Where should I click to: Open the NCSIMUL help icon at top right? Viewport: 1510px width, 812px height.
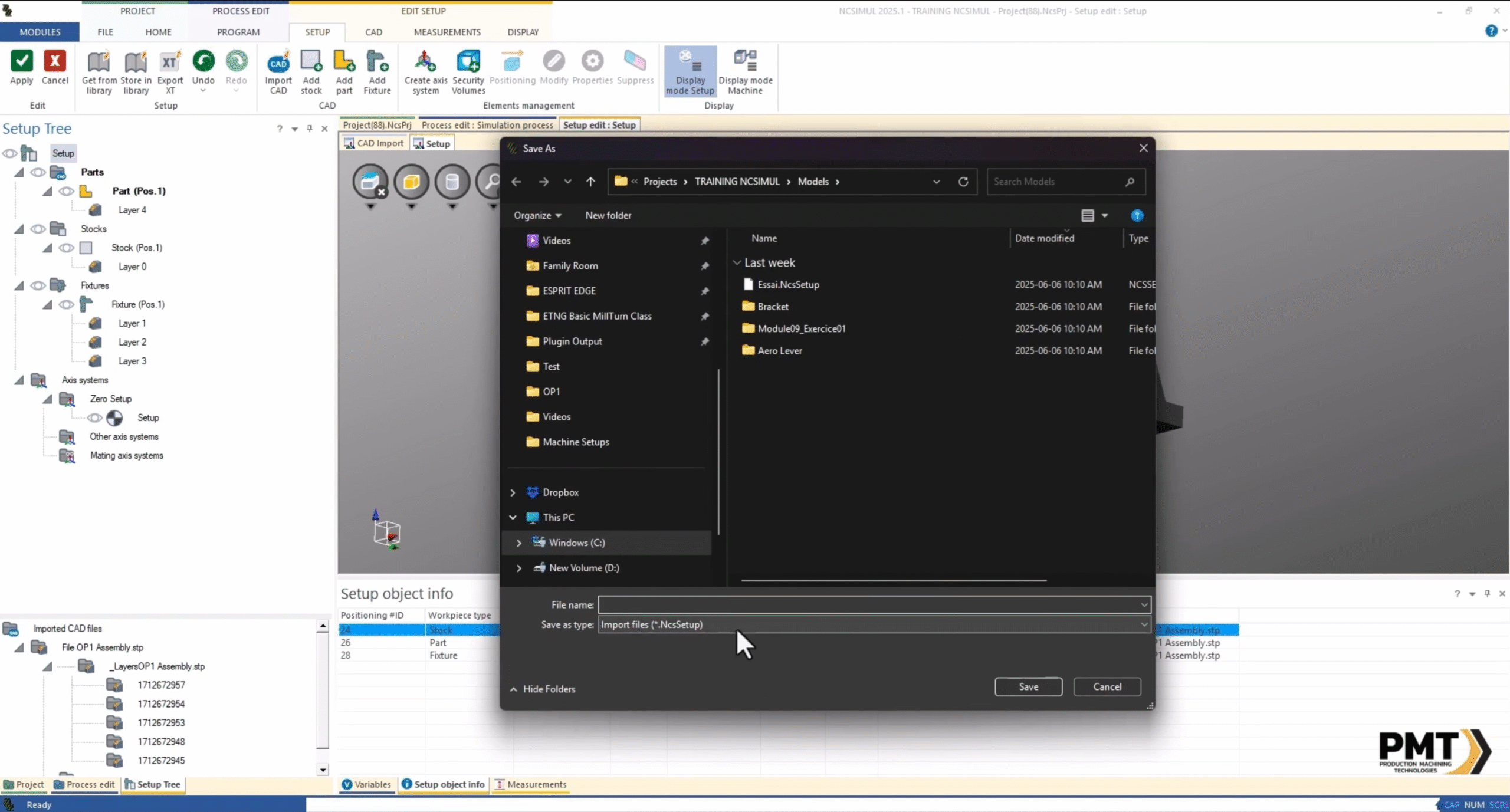[x=1491, y=31]
